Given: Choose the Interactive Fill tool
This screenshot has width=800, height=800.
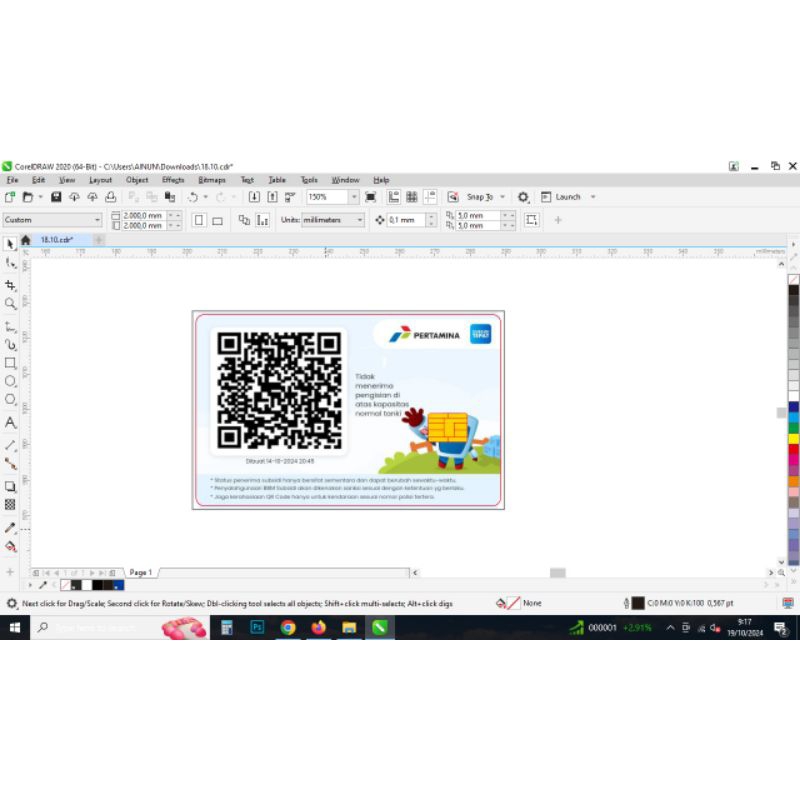Looking at the screenshot, I should point(10,546).
